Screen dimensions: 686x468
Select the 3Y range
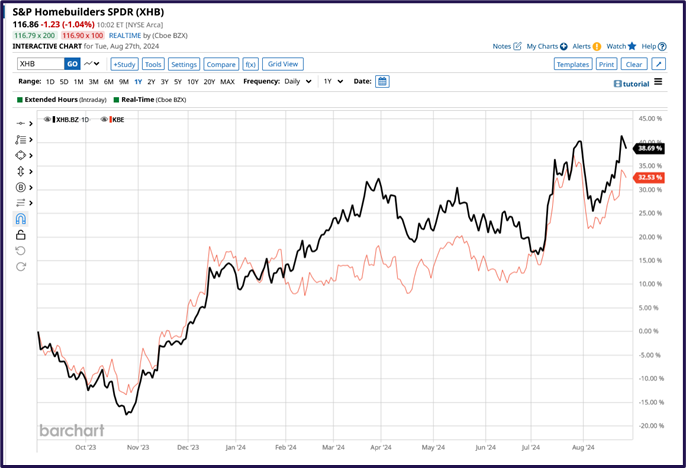click(164, 82)
